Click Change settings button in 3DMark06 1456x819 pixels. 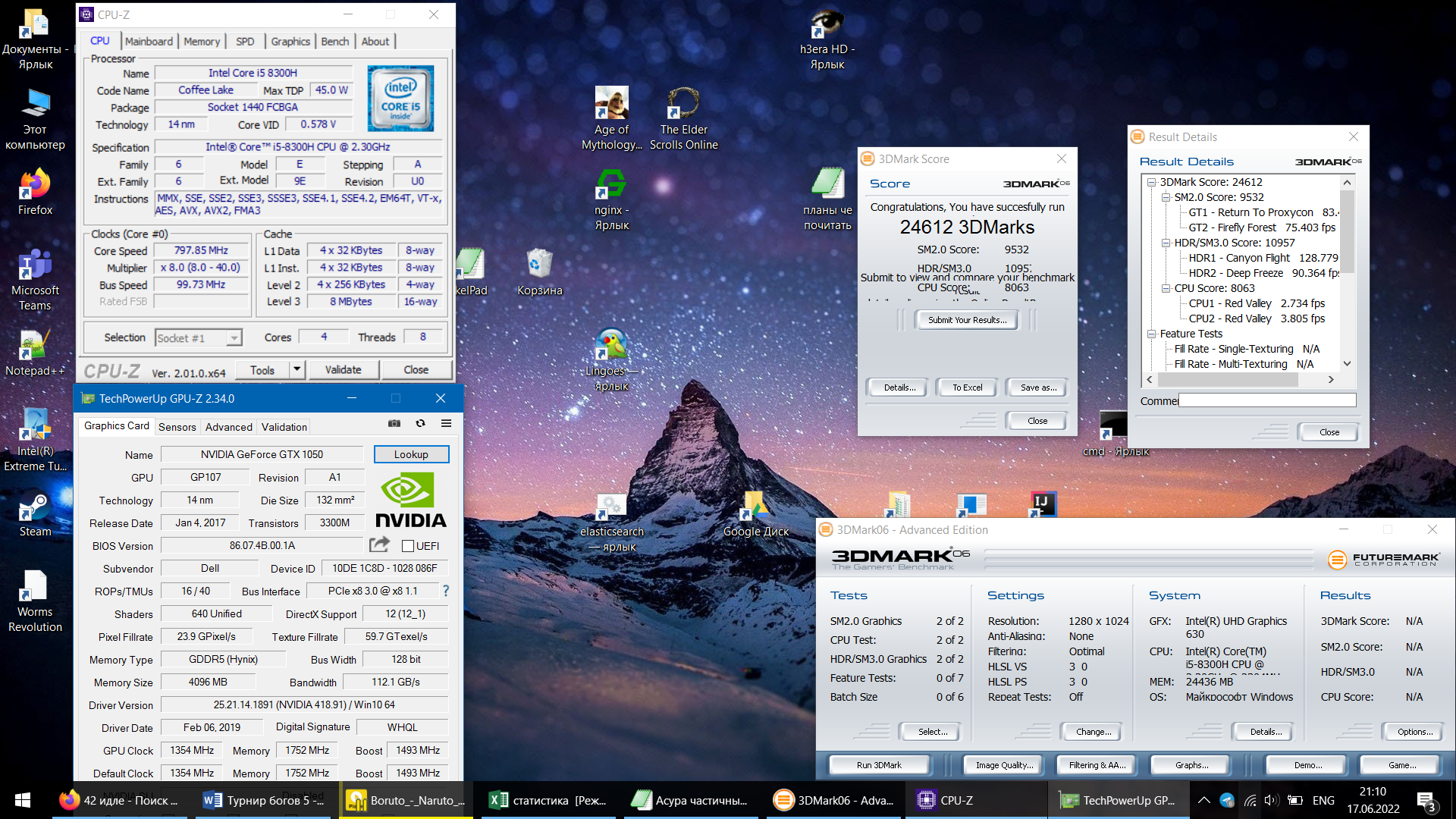pos(1094,732)
